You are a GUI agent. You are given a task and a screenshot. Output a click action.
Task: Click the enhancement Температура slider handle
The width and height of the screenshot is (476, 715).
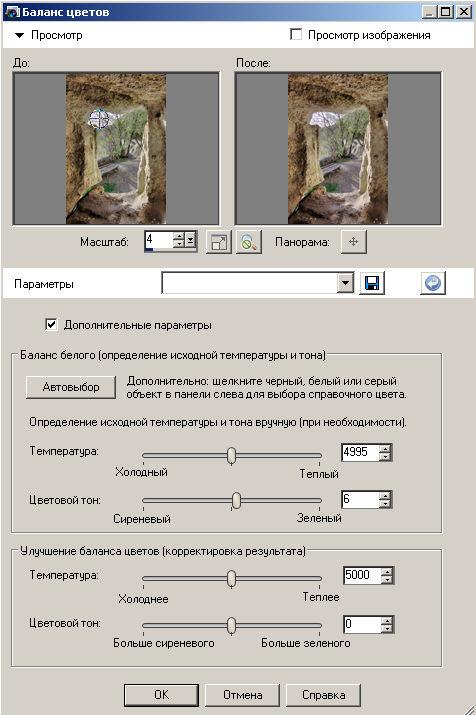(232, 578)
